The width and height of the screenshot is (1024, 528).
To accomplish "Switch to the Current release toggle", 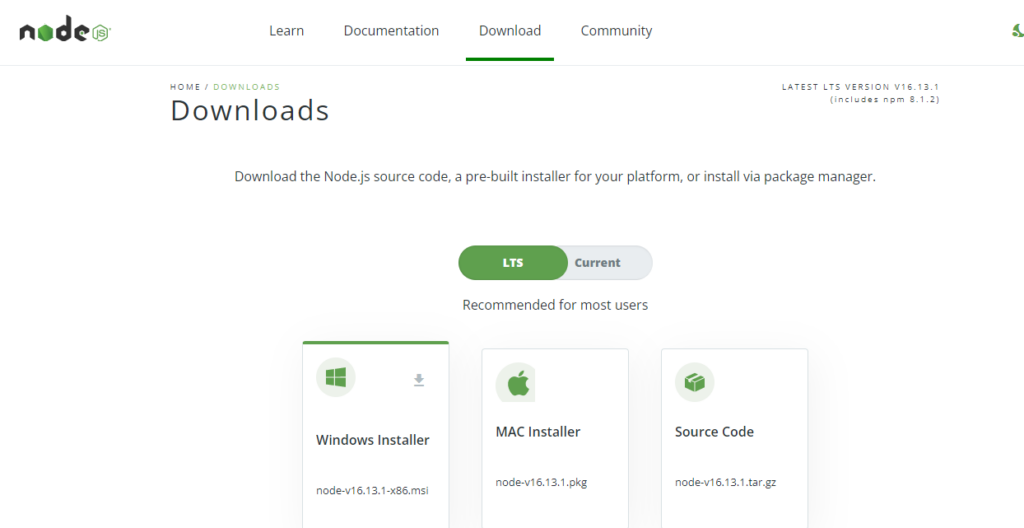I will (597, 263).
